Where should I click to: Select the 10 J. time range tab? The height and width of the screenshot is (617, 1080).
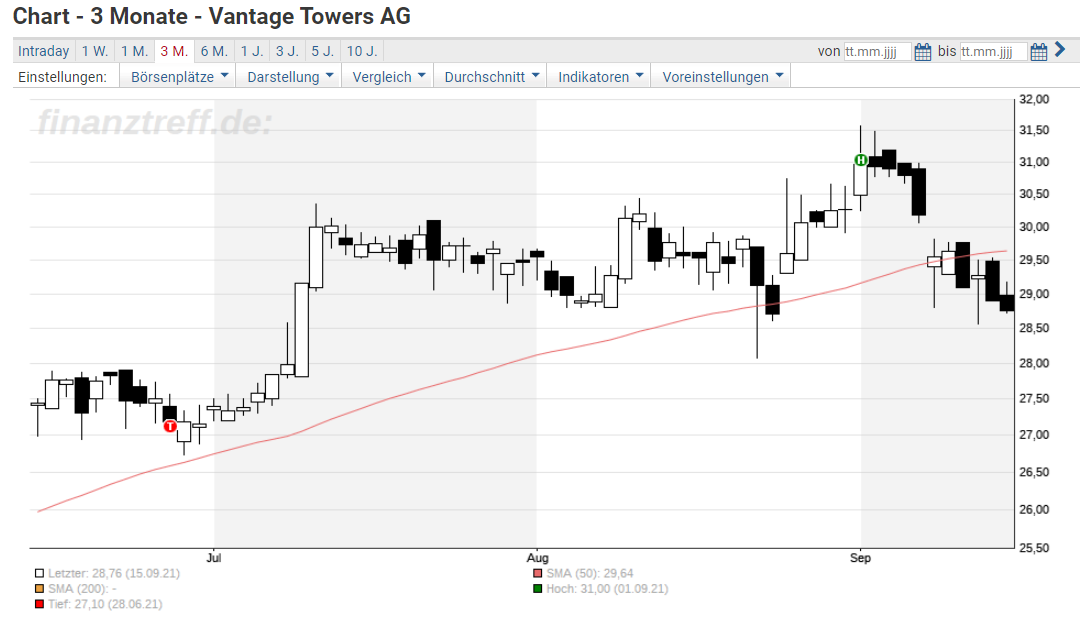click(x=362, y=51)
